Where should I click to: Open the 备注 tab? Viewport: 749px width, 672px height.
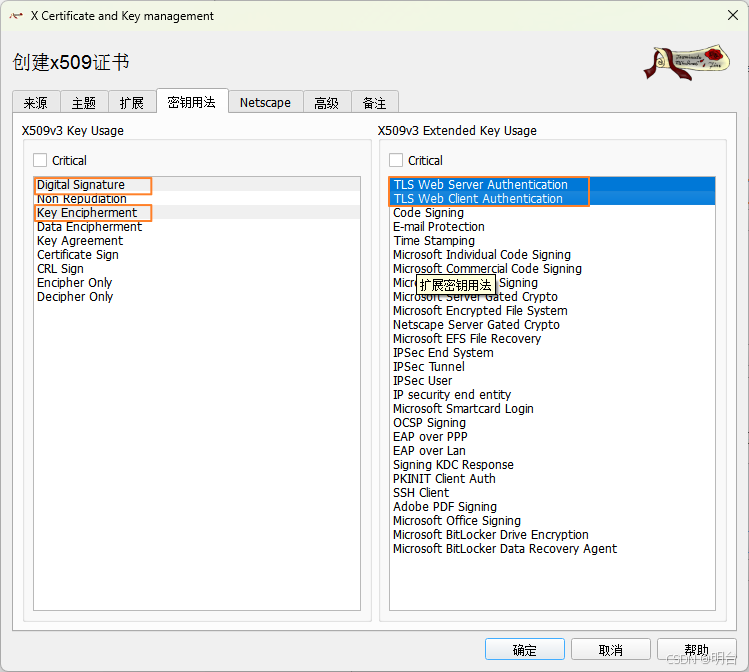point(375,102)
